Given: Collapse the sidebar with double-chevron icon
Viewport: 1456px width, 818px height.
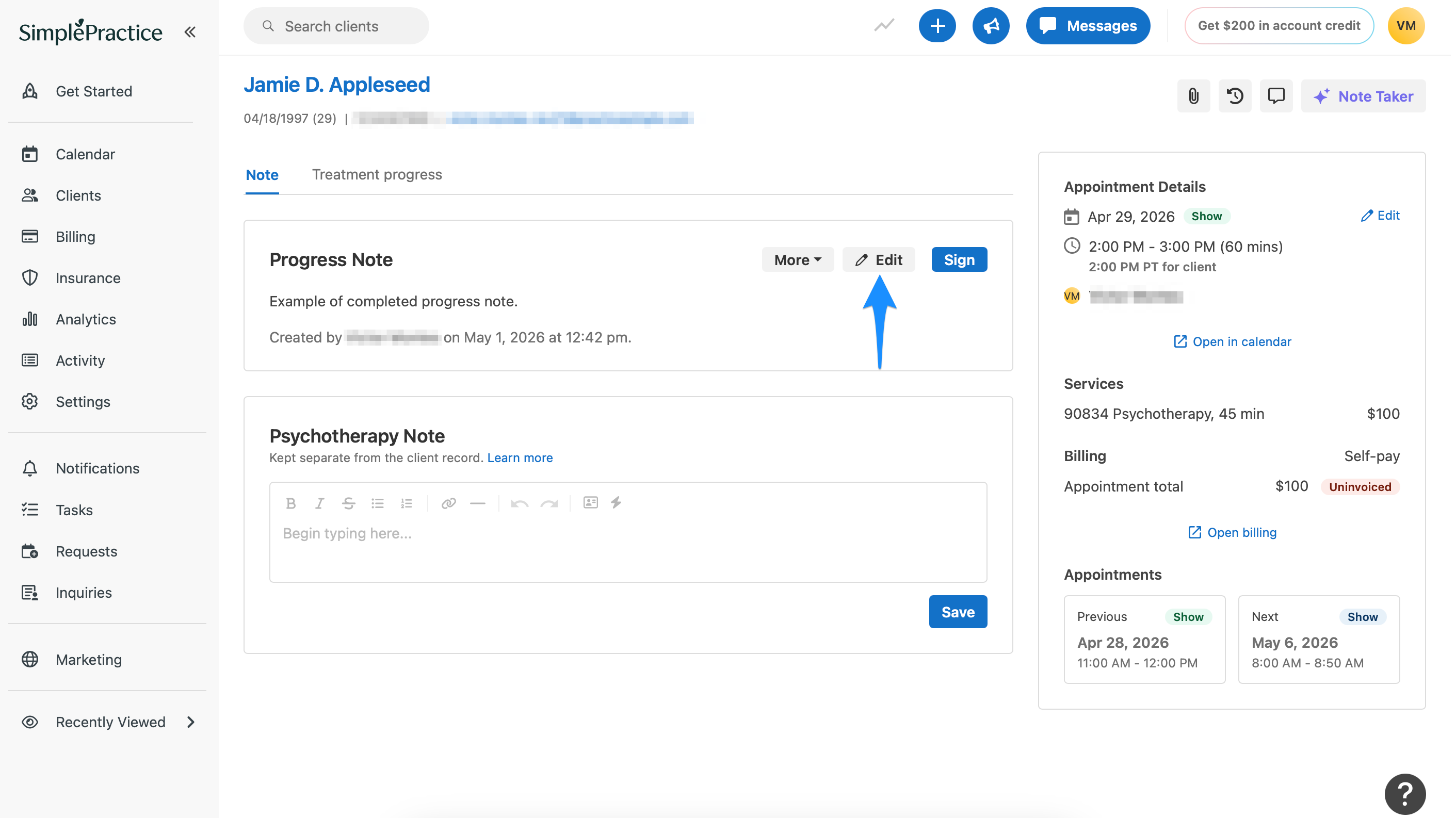Looking at the screenshot, I should [190, 31].
